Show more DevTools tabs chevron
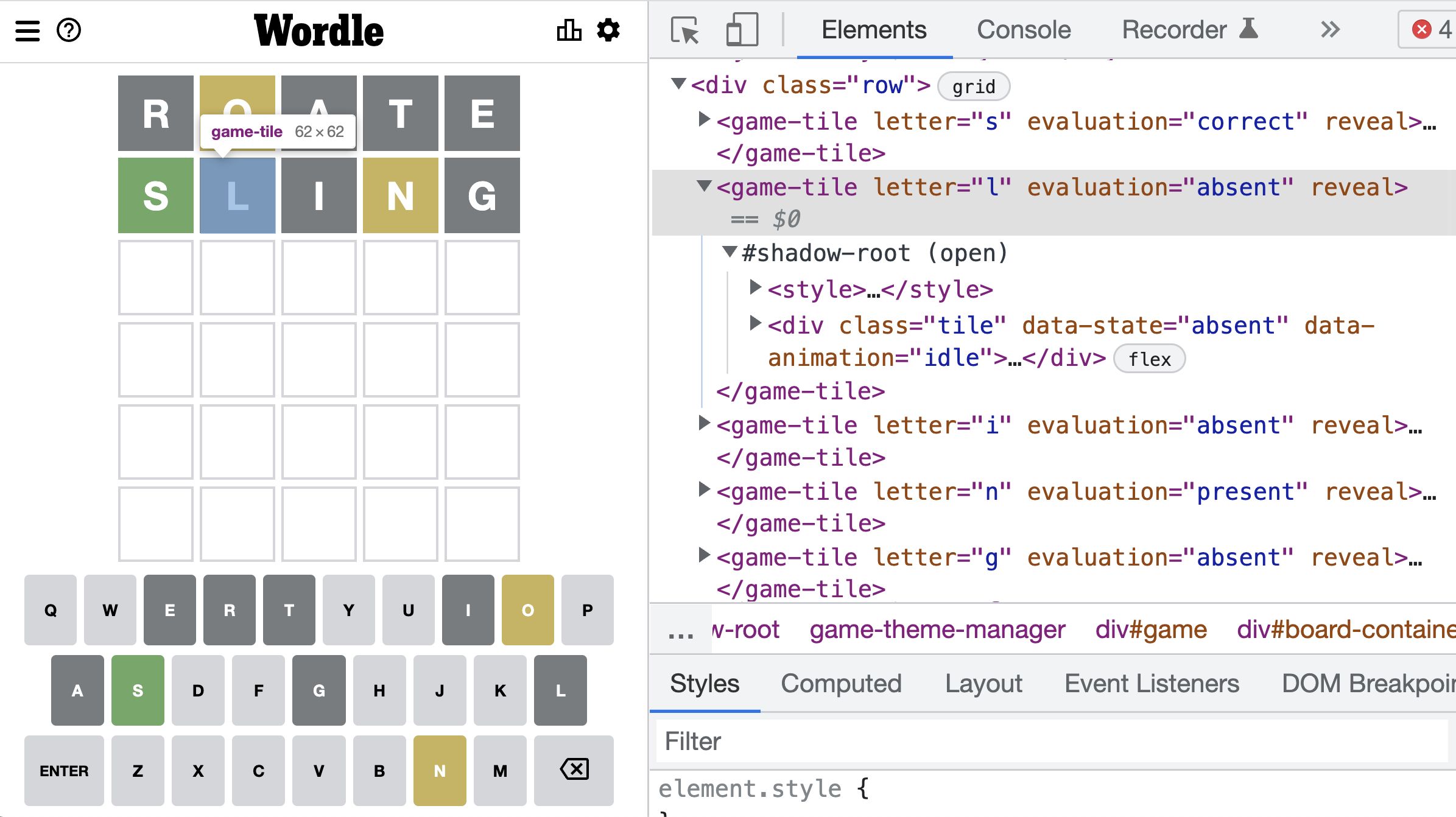 tap(1331, 29)
